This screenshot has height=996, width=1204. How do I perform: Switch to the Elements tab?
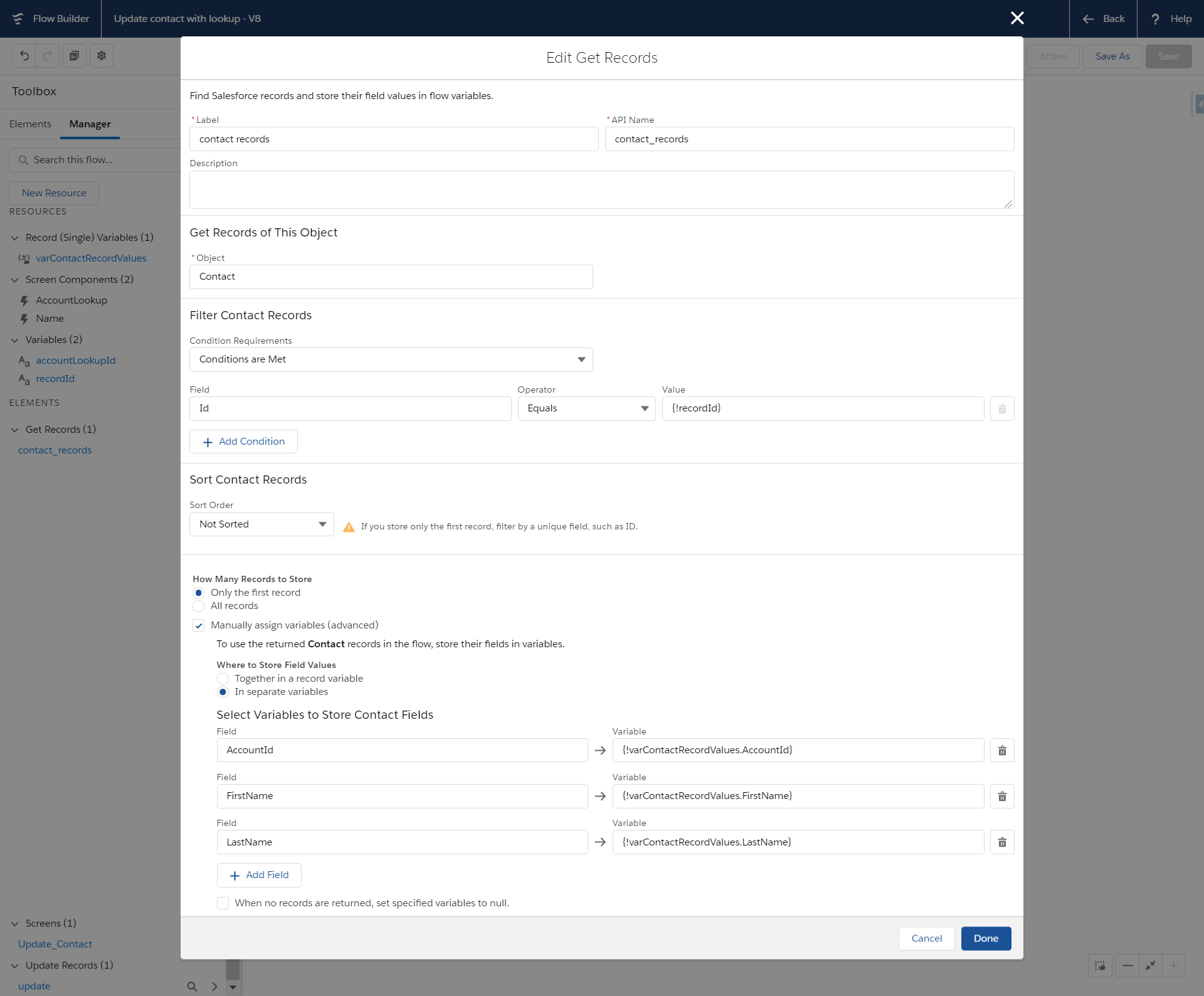pyautogui.click(x=30, y=124)
